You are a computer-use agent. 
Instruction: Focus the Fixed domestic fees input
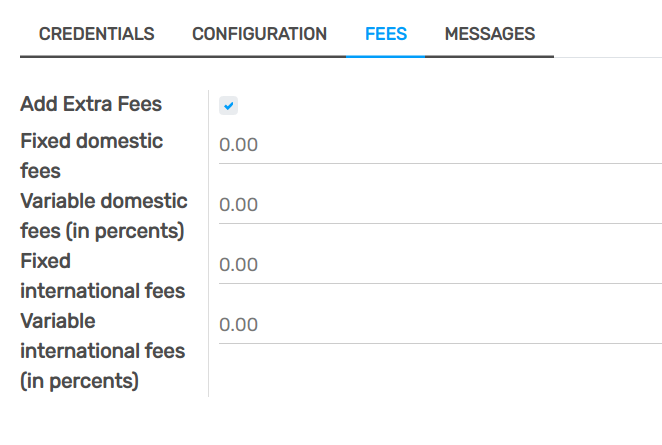[440, 145]
